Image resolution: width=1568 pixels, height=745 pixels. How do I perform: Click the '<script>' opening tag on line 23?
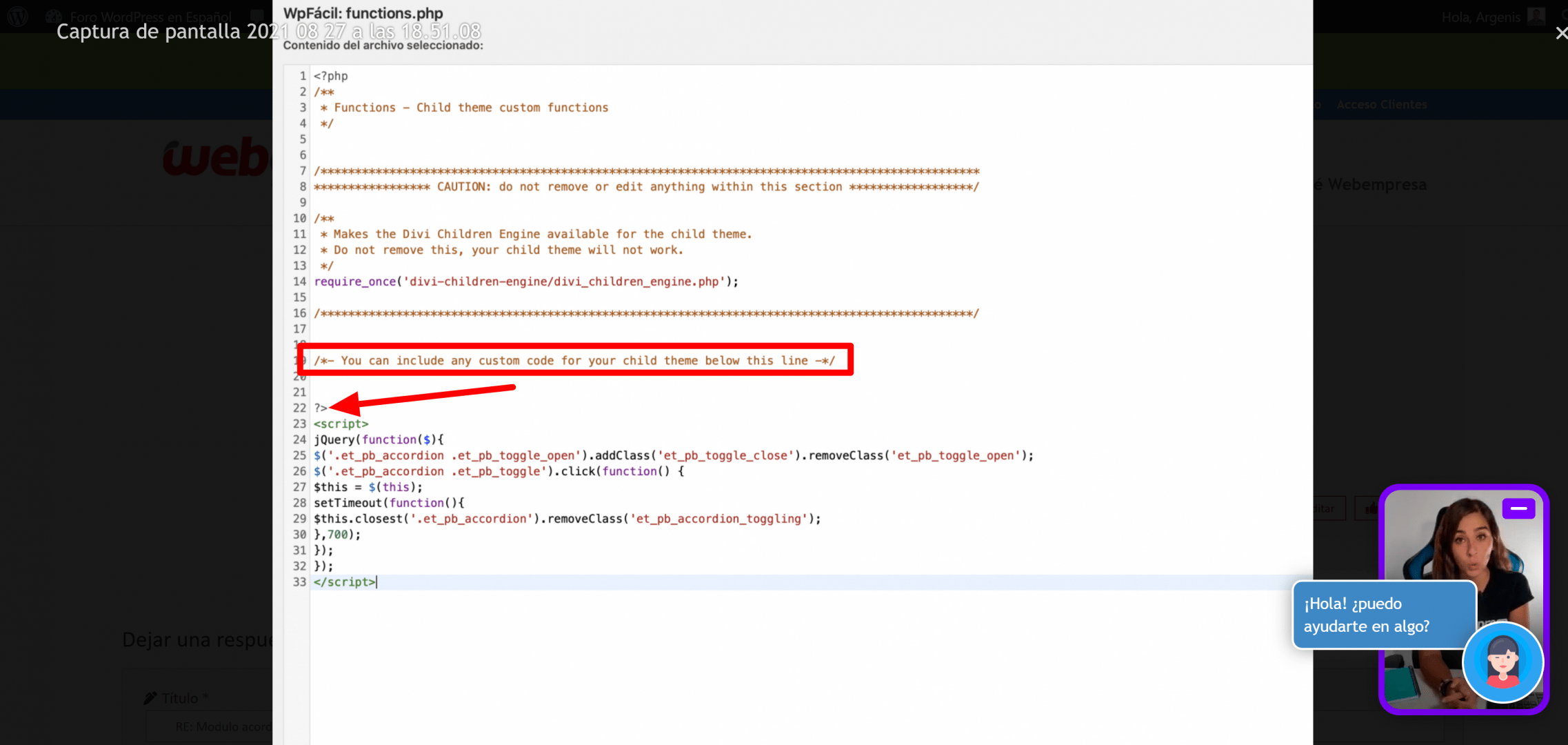tap(341, 424)
